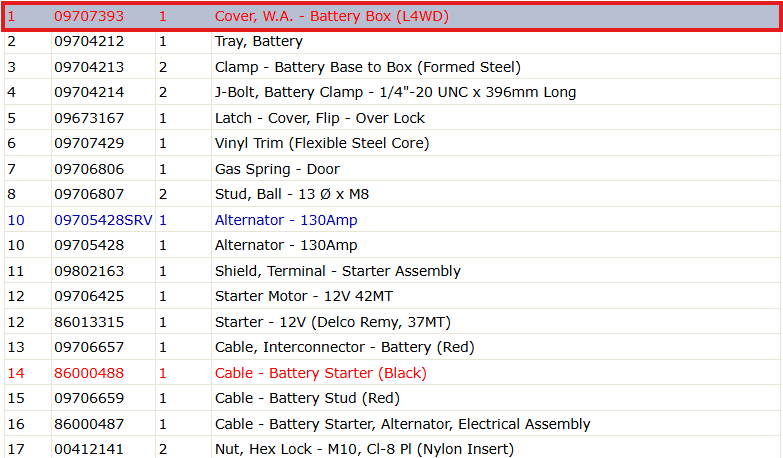The width and height of the screenshot is (783, 458).
Task: Pick the Stud, Ball - 13 Ø x M8 row
Action: point(392,194)
